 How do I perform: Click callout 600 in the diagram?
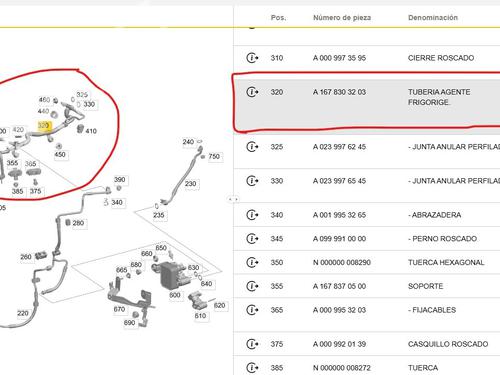(175, 295)
